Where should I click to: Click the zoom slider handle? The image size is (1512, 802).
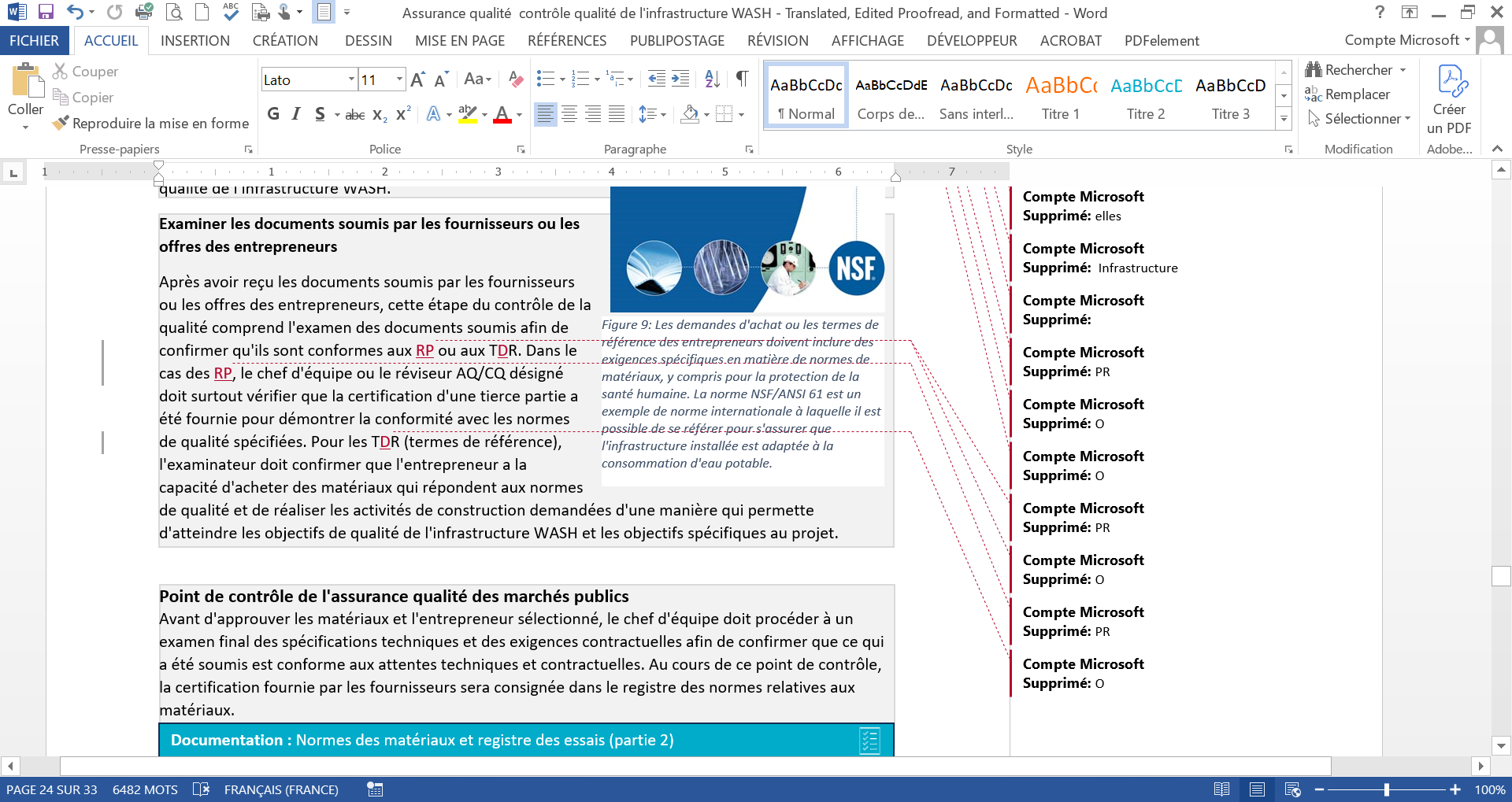1387,789
